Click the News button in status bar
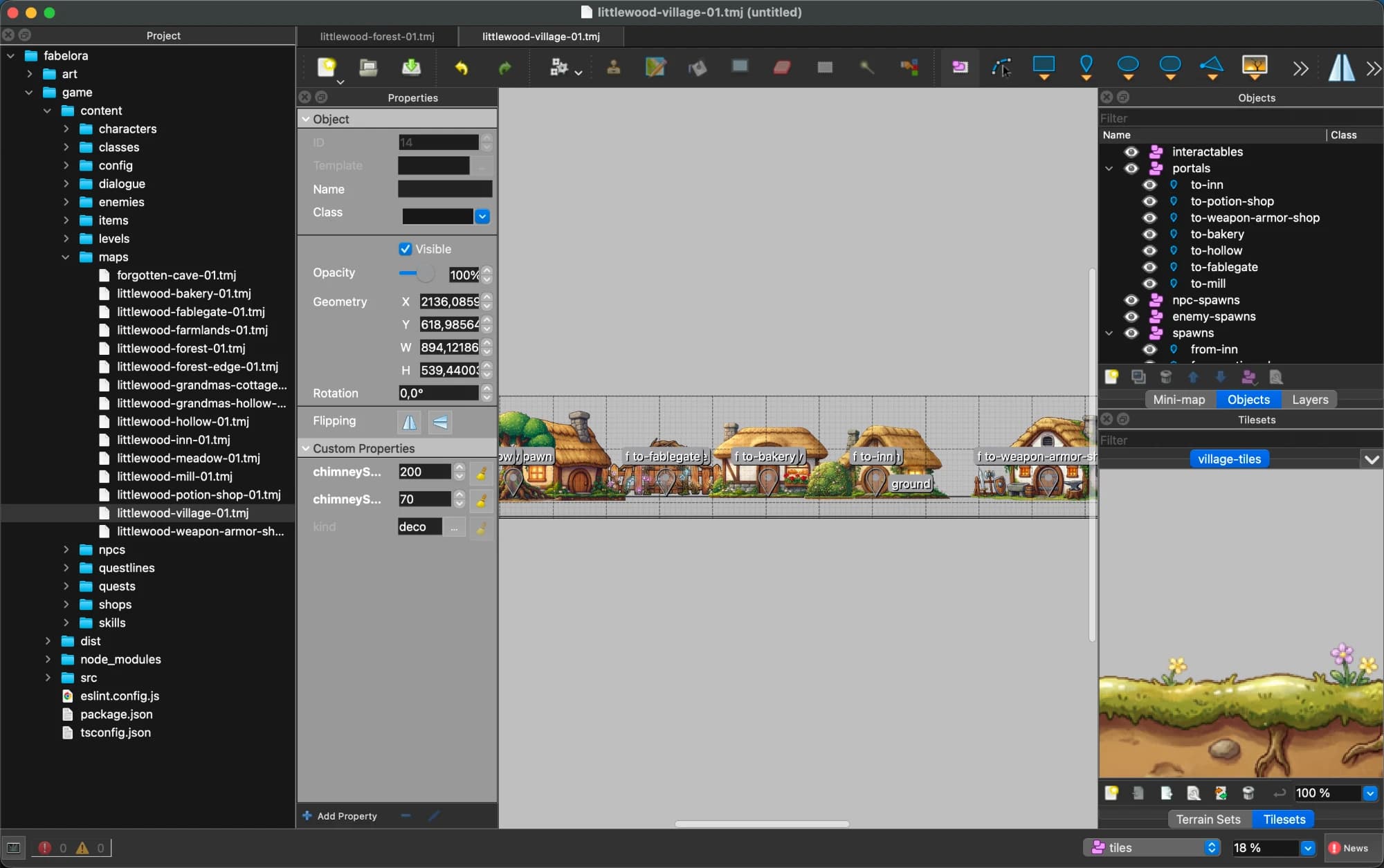The height and width of the screenshot is (868, 1384). click(1348, 848)
